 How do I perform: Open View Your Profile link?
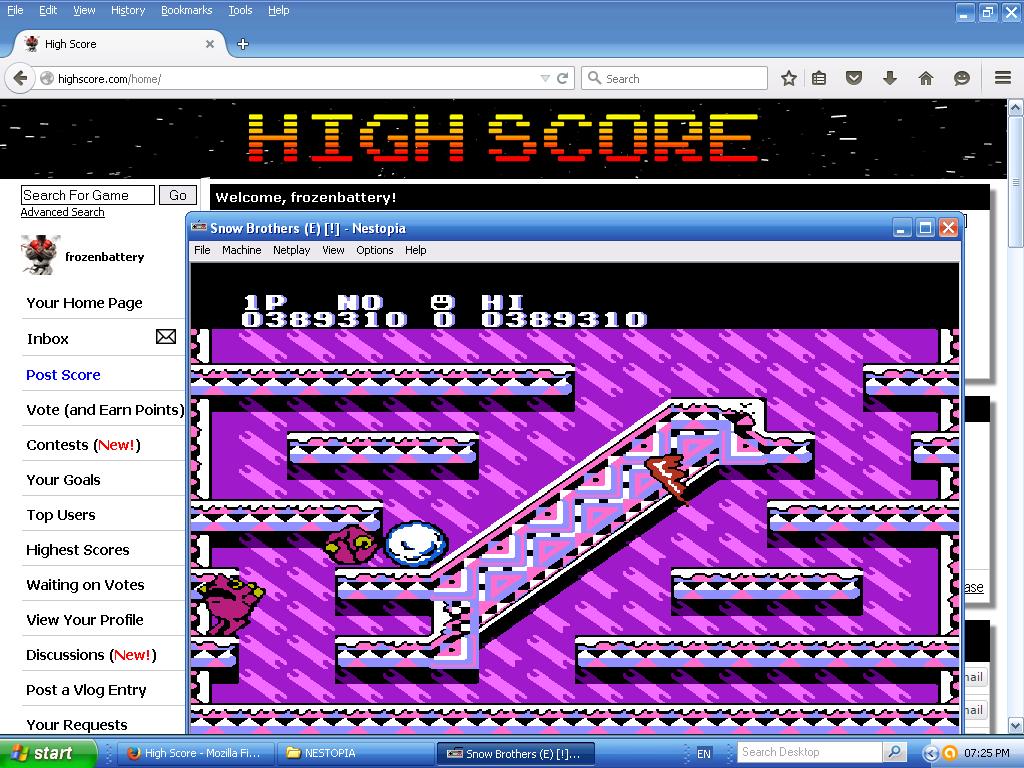pos(85,620)
